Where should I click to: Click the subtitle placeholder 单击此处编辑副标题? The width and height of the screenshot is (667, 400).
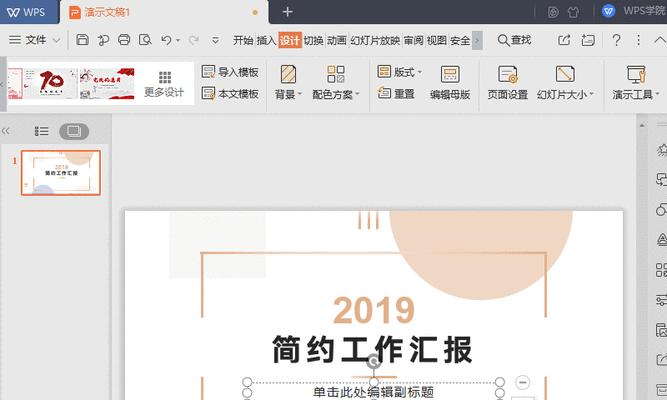[373, 392]
